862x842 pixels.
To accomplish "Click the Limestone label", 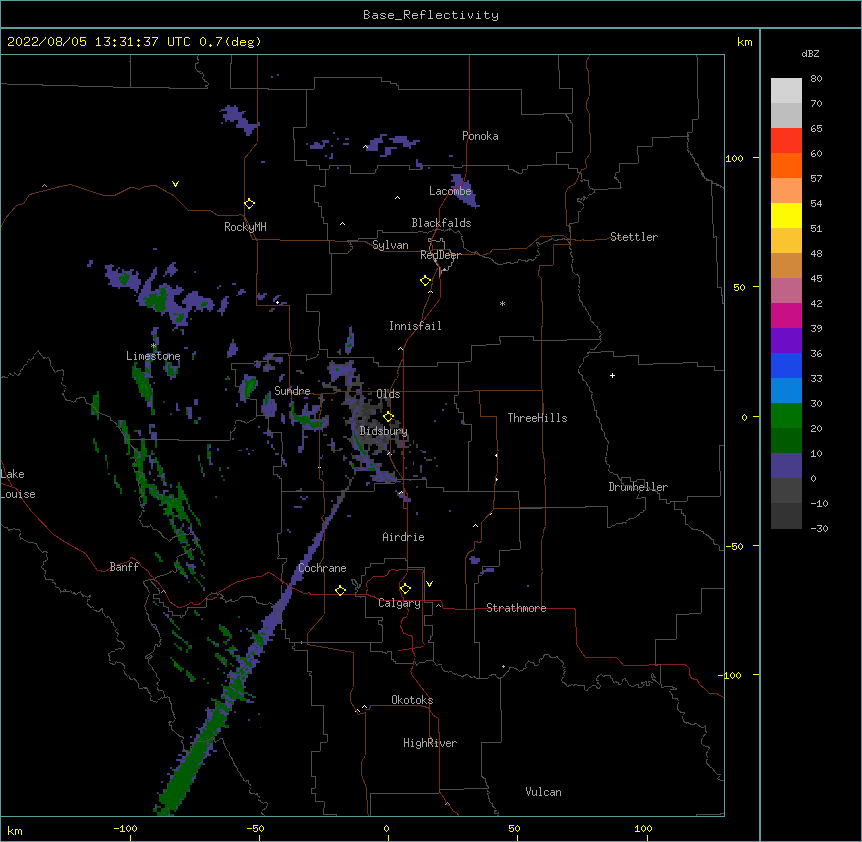I will tap(153, 356).
